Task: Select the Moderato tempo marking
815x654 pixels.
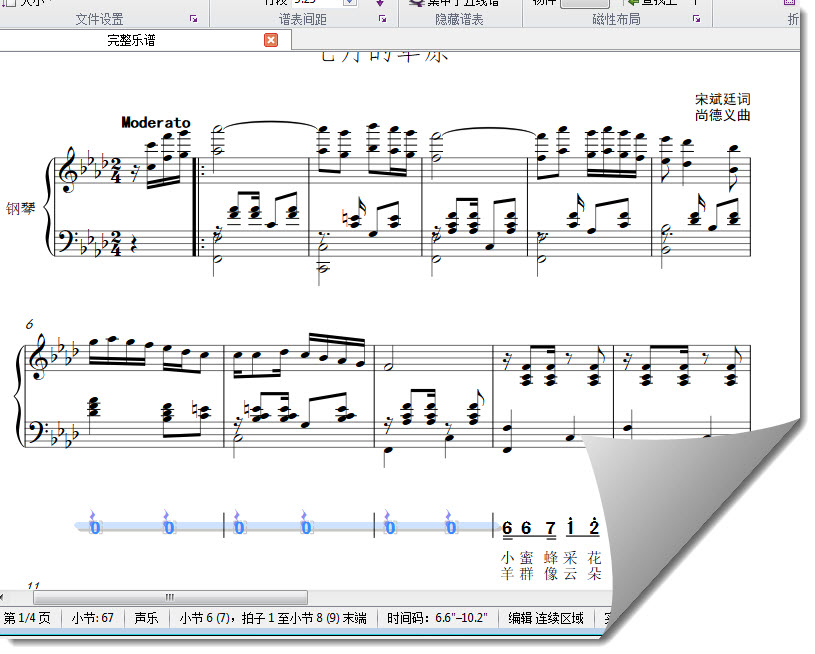Action: coord(155,122)
